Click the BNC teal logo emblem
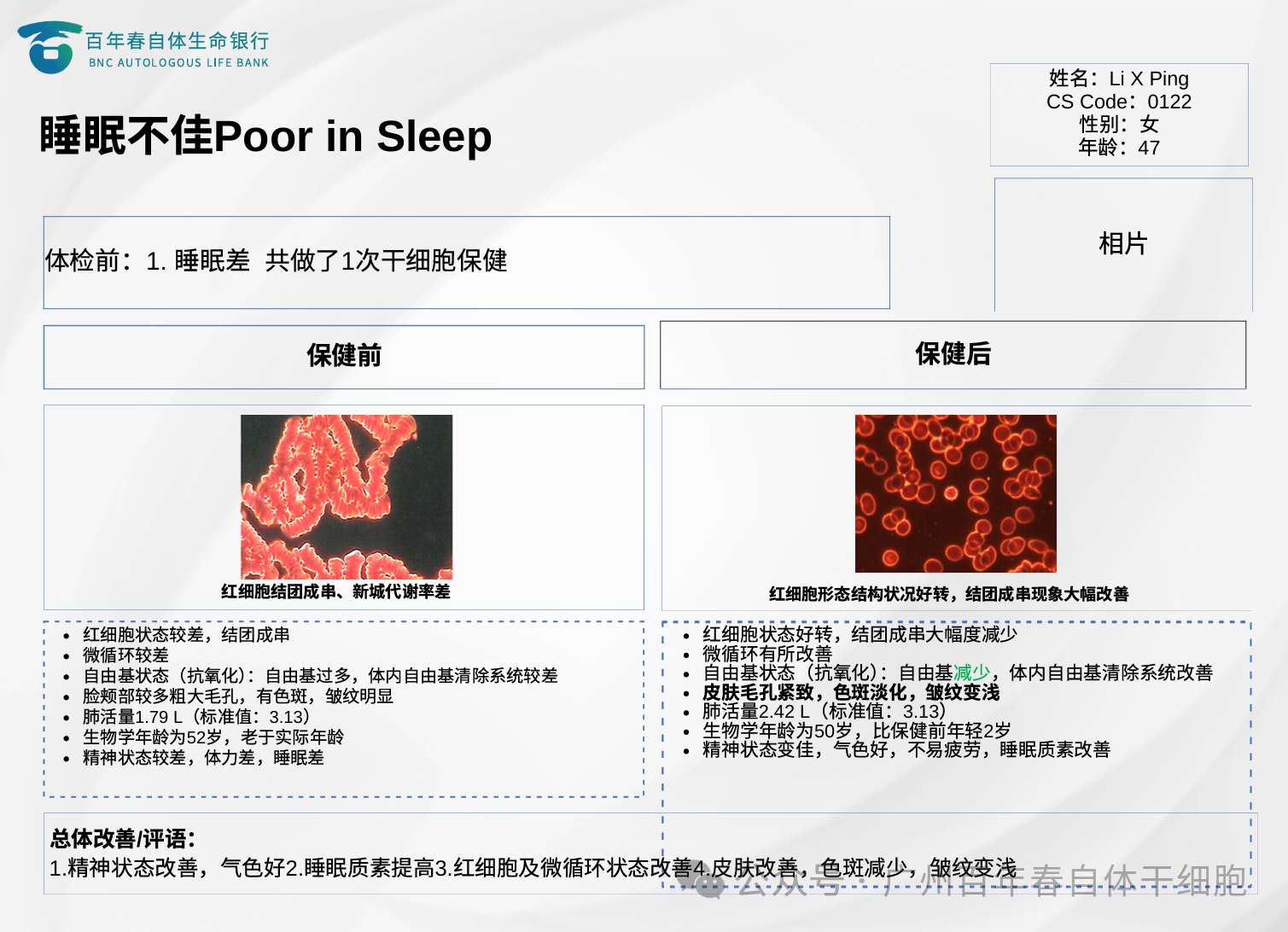This screenshot has width=1288, height=932. pyautogui.click(x=49, y=48)
